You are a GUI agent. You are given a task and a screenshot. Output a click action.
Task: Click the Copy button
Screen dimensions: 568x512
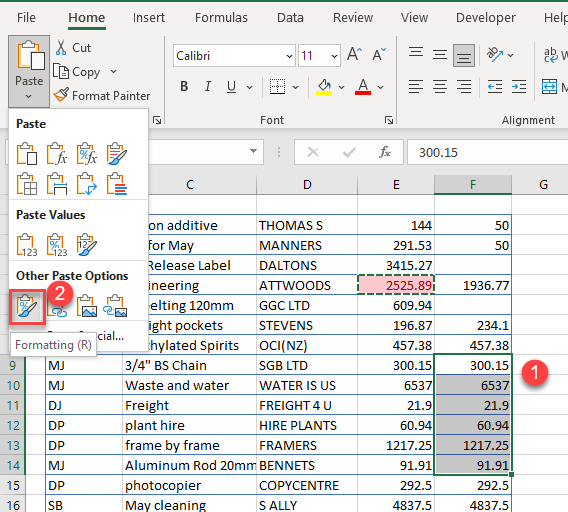[x=76, y=72]
